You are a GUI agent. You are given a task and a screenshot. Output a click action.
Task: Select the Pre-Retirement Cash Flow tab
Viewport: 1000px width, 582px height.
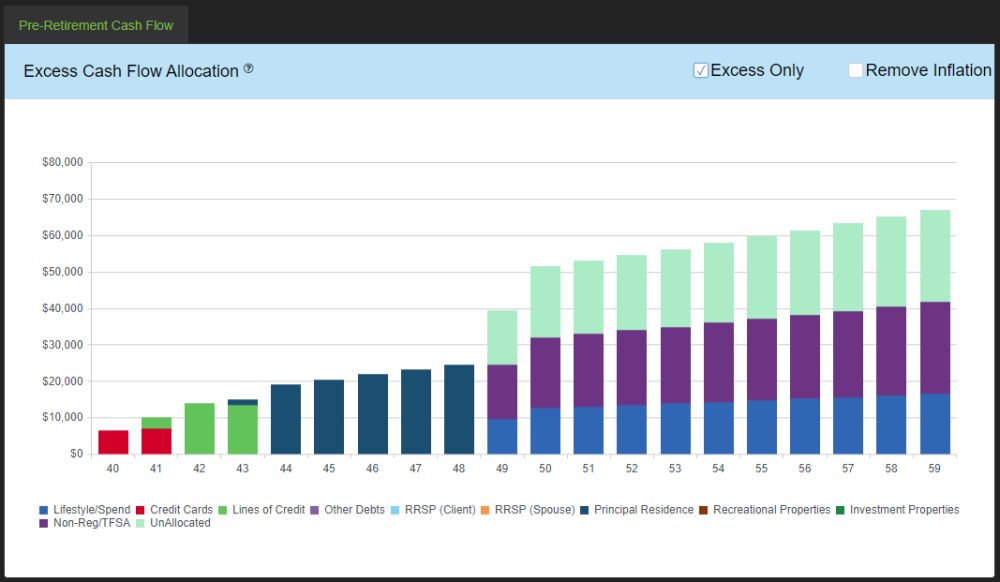point(95,24)
